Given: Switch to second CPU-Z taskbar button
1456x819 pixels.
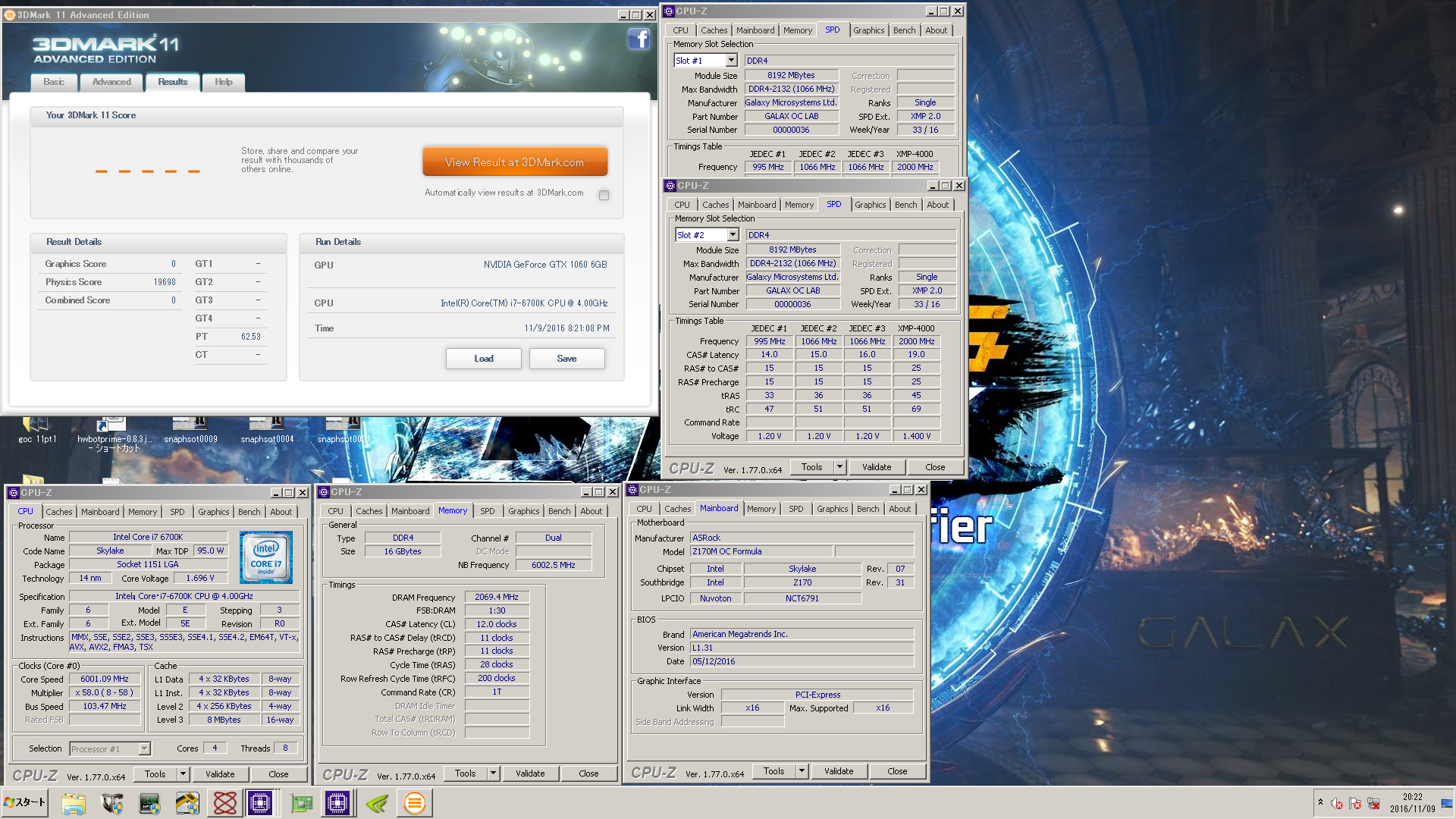Looking at the screenshot, I should (337, 803).
